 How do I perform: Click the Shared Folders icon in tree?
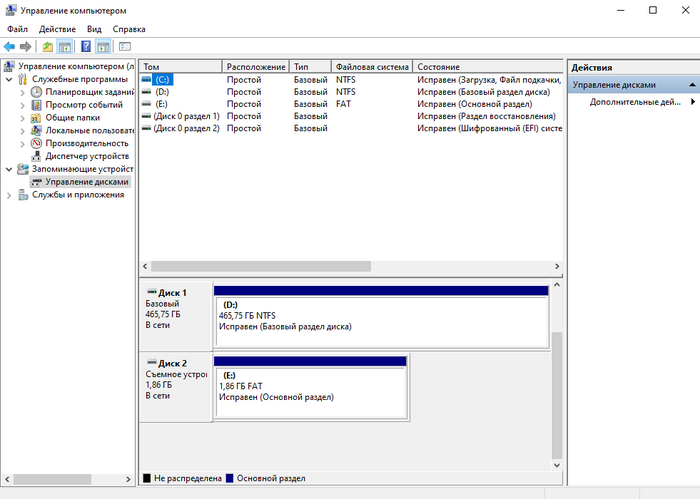[37, 118]
